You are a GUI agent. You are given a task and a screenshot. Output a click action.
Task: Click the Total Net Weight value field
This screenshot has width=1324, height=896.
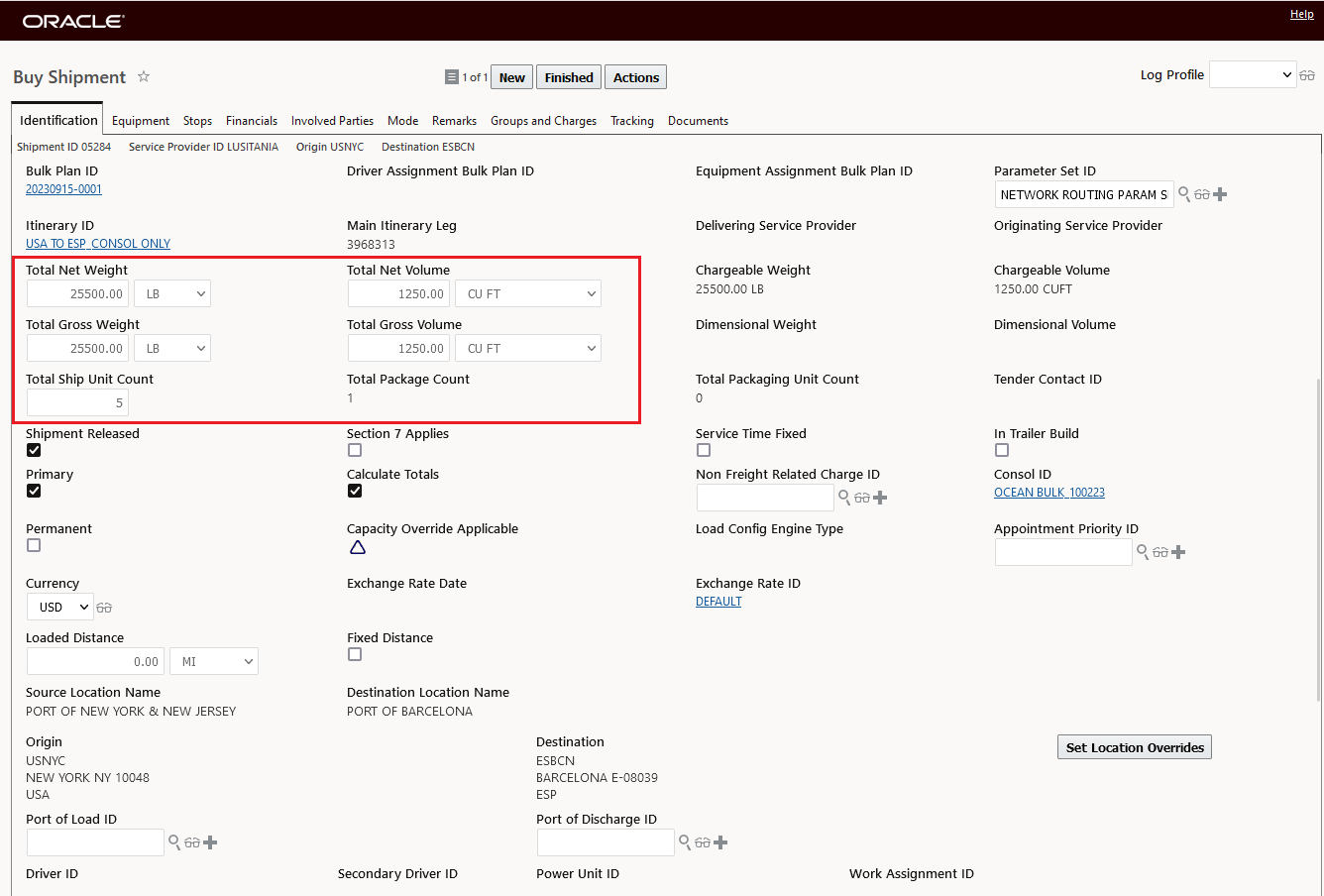point(78,293)
